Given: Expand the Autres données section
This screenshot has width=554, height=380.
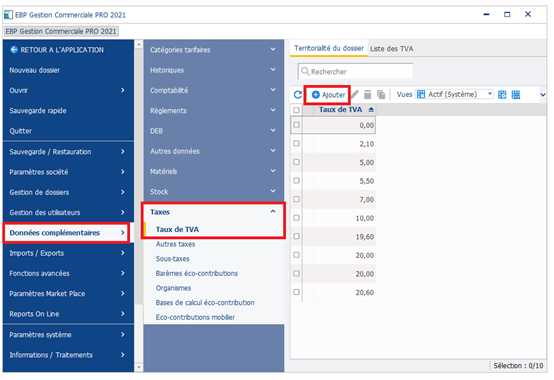Looking at the screenshot, I should (x=213, y=151).
